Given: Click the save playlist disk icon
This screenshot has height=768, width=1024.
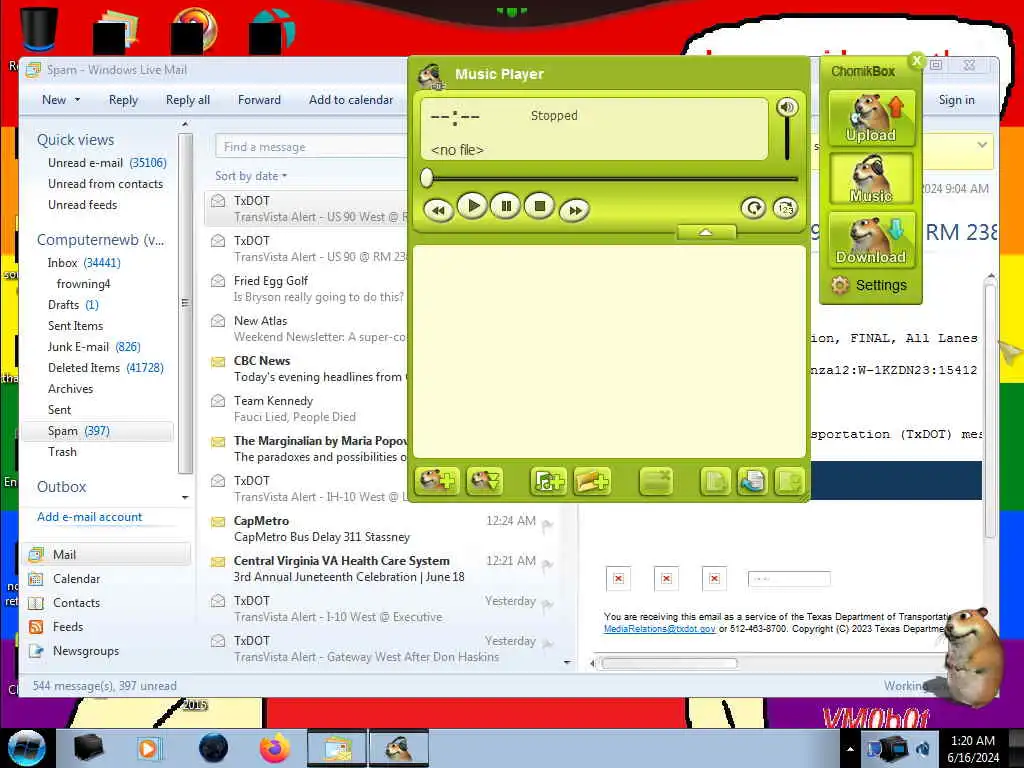Looking at the screenshot, I should 752,482.
